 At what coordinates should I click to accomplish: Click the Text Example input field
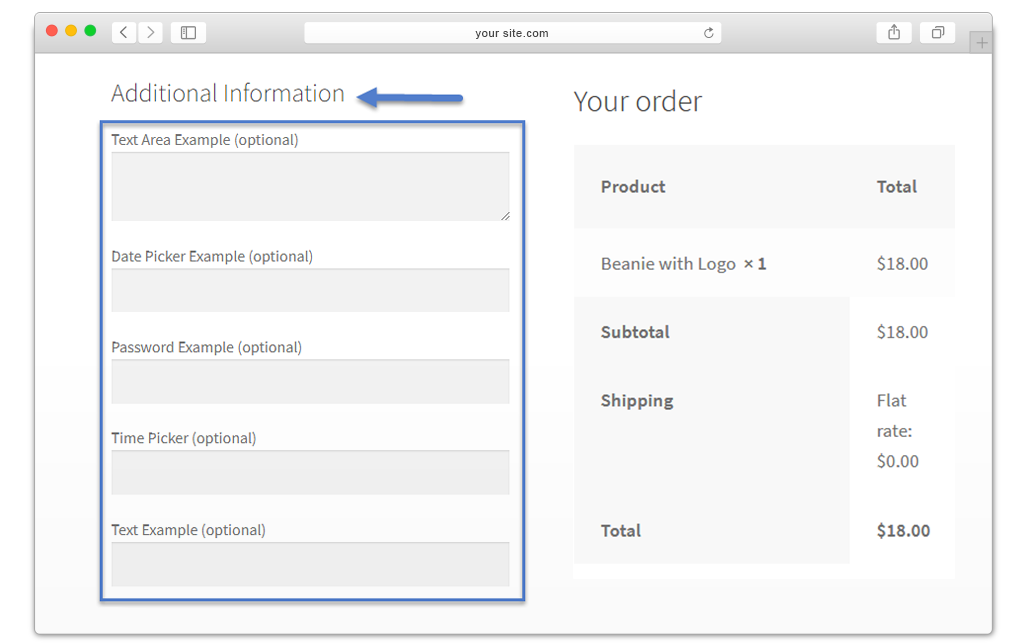tap(310, 564)
